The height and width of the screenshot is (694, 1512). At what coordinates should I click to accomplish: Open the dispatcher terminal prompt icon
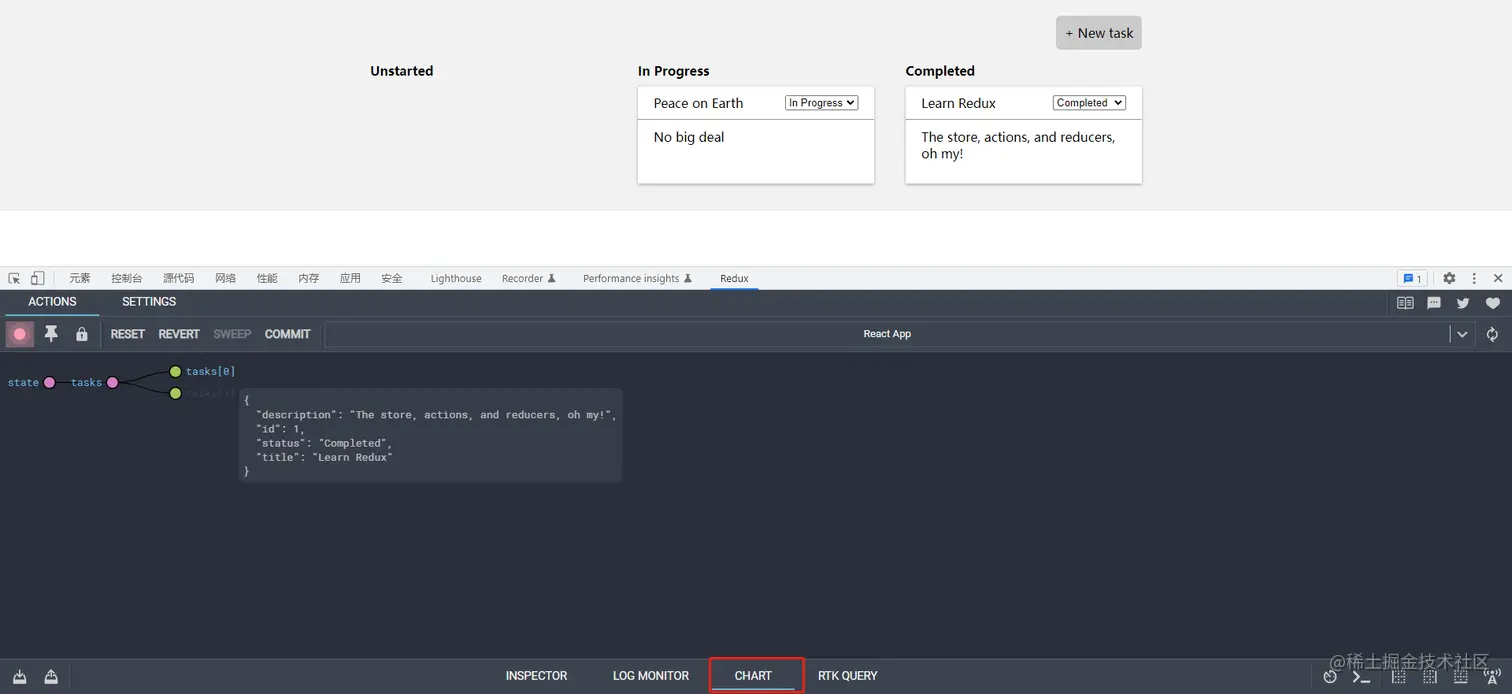(x=1361, y=677)
